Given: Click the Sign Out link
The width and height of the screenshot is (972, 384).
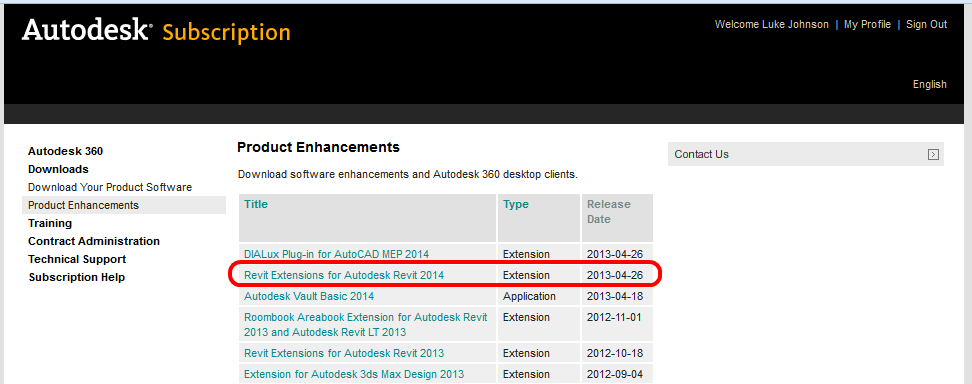Looking at the screenshot, I should coord(926,24).
